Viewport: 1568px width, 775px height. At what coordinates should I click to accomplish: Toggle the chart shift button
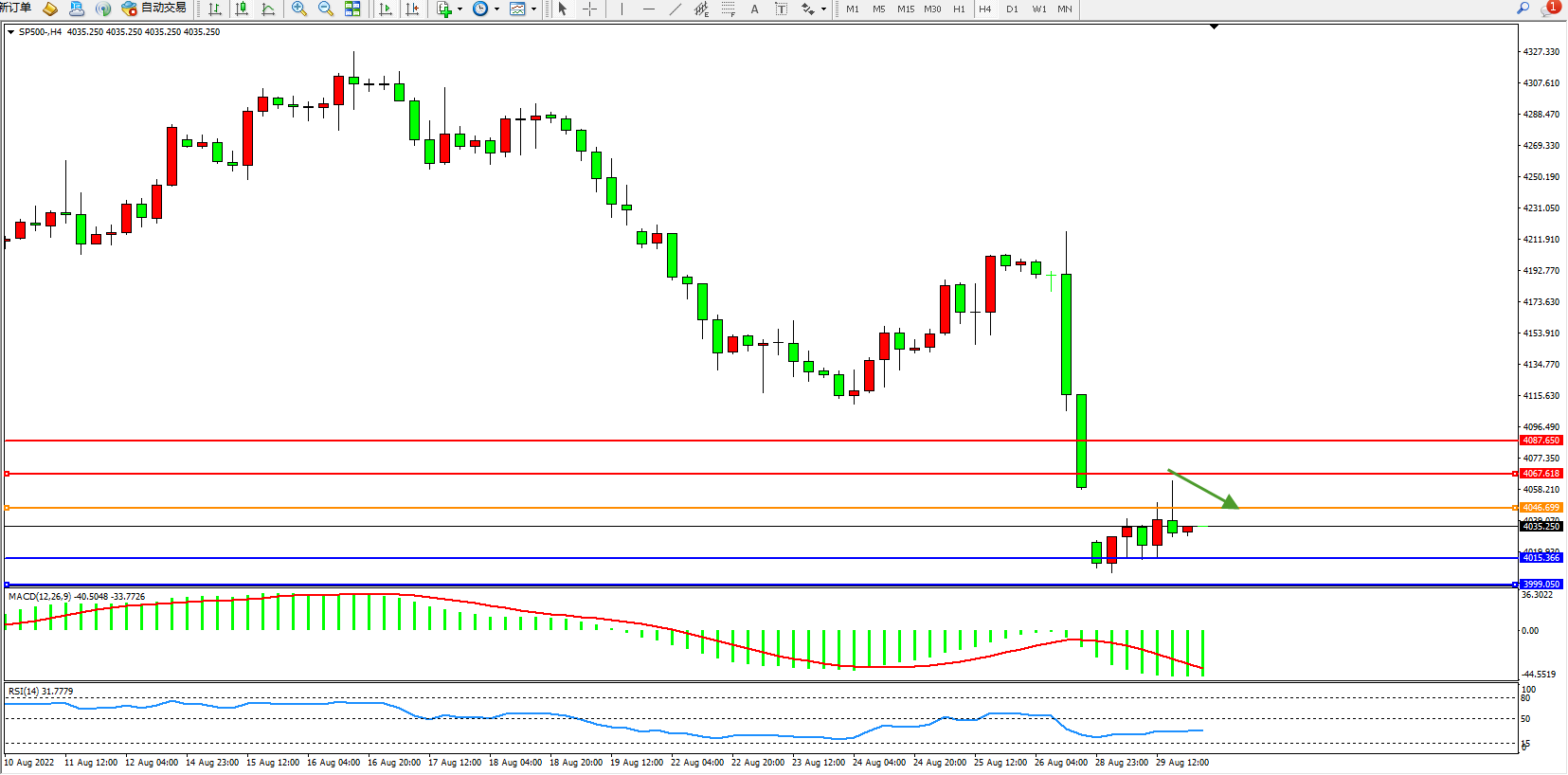[412, 9]
